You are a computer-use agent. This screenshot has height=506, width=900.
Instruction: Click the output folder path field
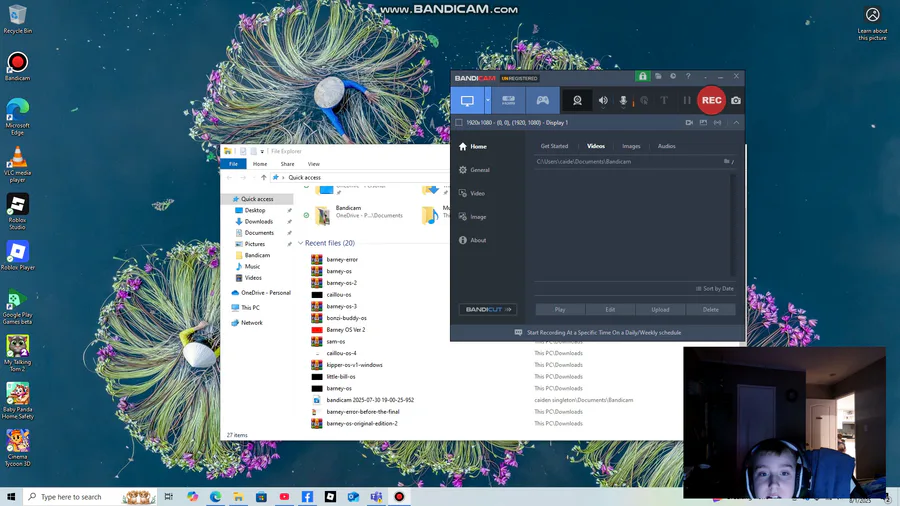(x=627, y=162)
